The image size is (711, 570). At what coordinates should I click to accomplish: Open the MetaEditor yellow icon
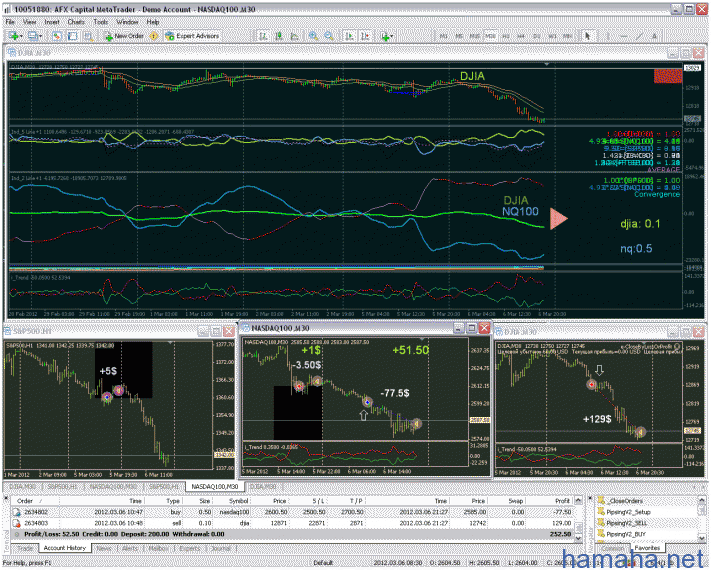coord(154,36)
